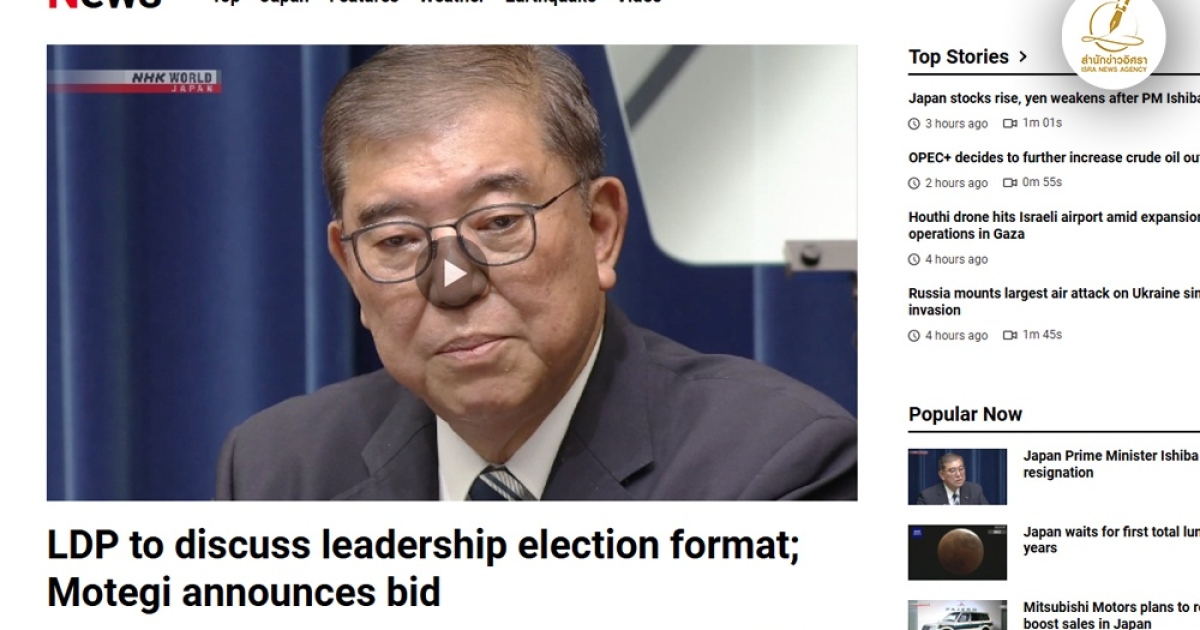The width and height of the screenshot is (1200, 630).
Task: Click clock icon under Houthi drone story
Action: pos(913,260)
